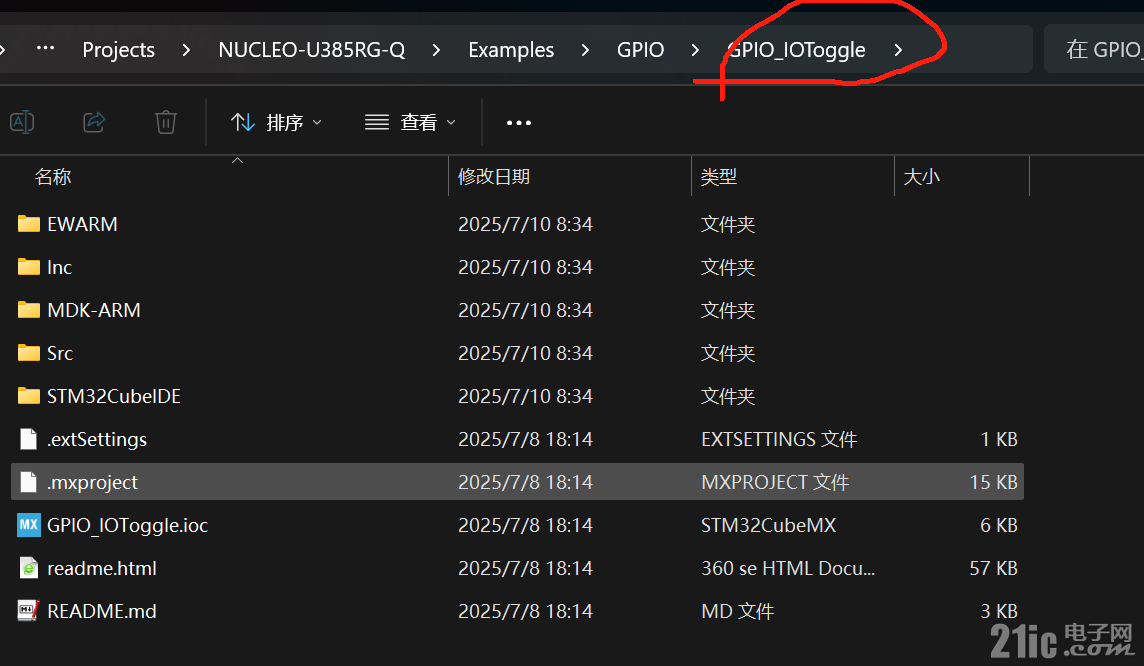Go to Examples in breadcrumb
The image size is (1144, 666).
pyautogui.click(x=511, y=50)
